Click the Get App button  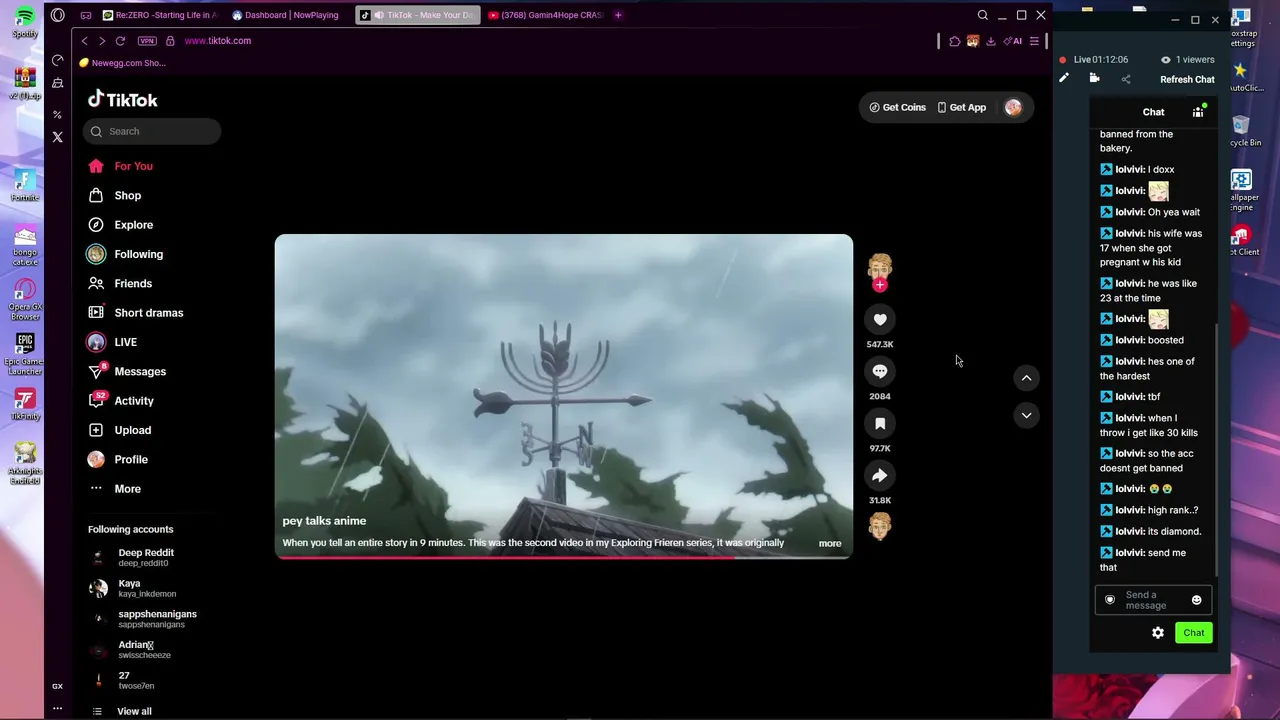[x=962, y=107]
